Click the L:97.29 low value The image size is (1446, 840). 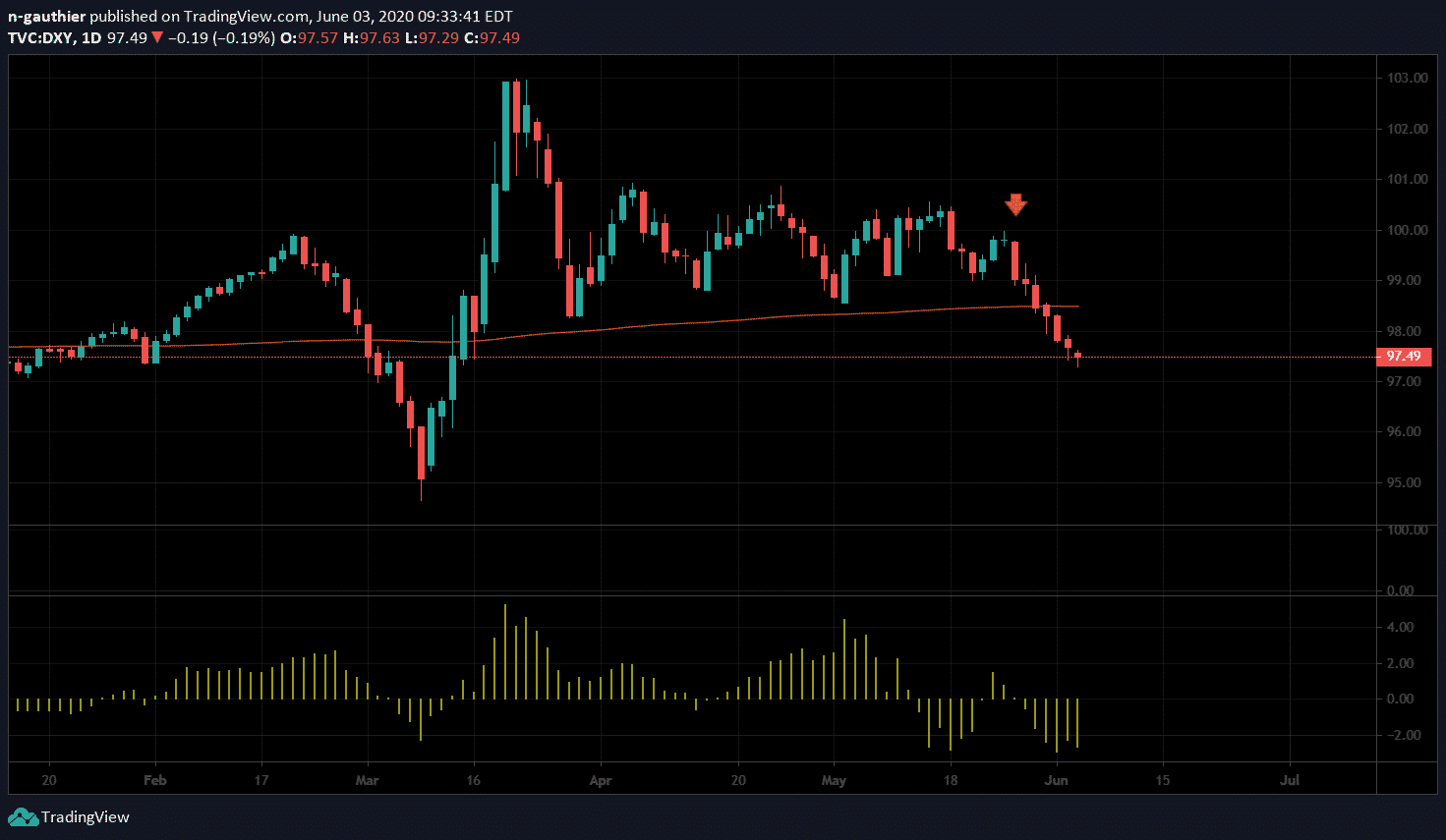pos(432,38)
